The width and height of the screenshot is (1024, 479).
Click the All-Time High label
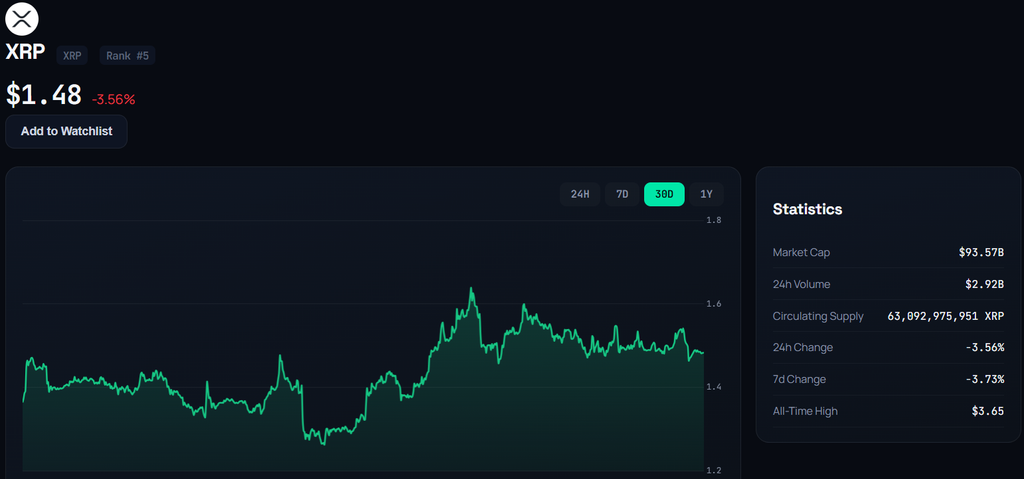pos(805,412)
